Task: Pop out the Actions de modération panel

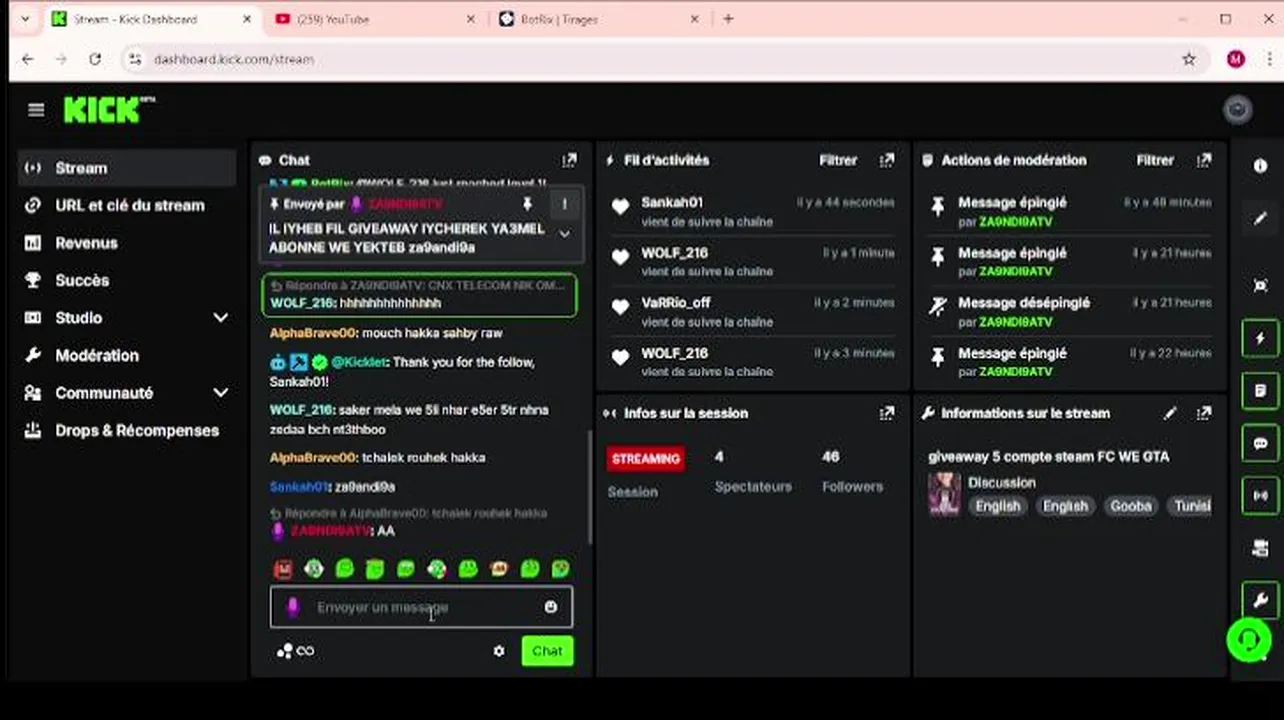Action: click(x=1204, y=160)
